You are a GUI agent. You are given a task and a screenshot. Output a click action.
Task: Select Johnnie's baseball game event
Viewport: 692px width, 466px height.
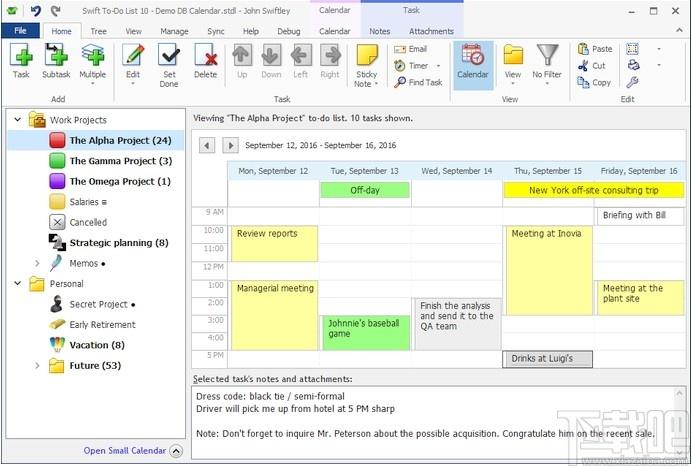click(x=366, y=333)
